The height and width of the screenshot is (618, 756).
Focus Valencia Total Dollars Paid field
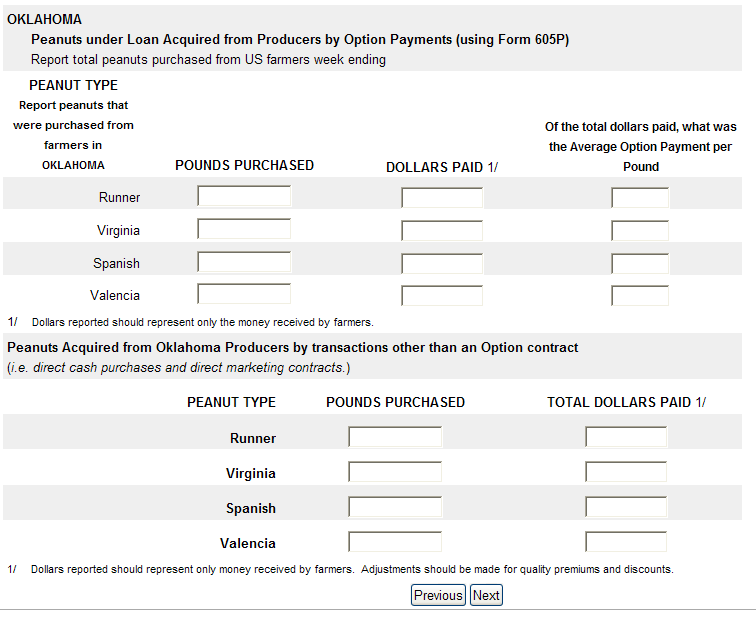click(x=626, y=541)
